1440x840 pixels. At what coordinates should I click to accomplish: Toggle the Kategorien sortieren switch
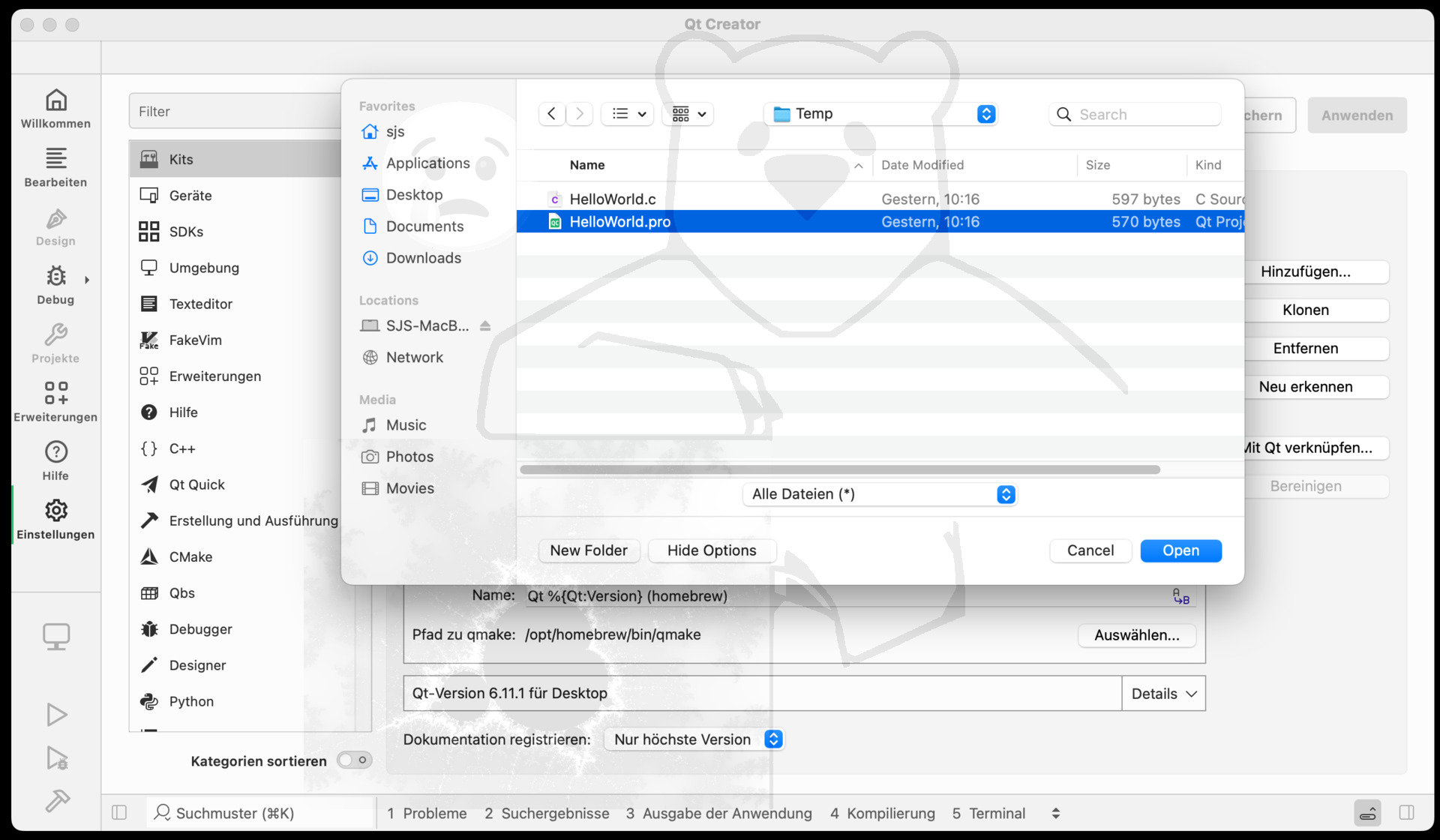click(354, 760)
